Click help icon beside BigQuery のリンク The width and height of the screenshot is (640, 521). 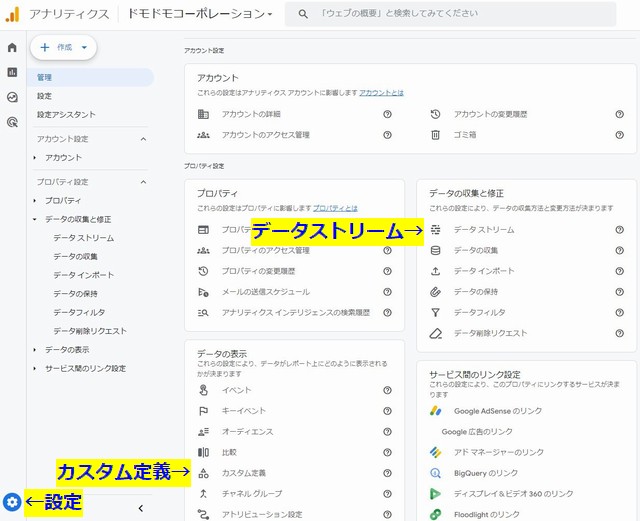pos(619,473)
